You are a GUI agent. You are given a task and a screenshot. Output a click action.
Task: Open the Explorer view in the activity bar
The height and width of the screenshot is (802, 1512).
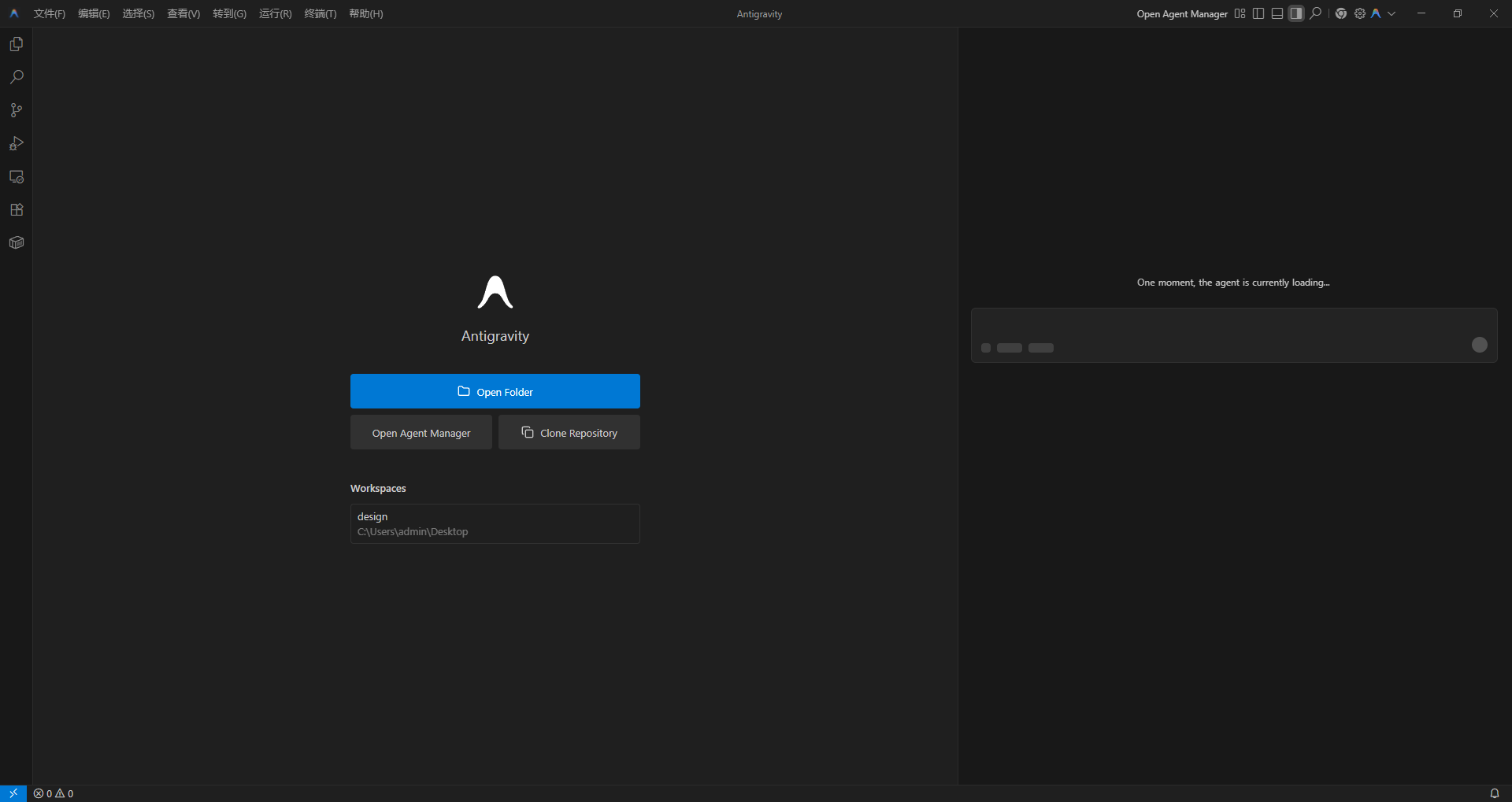(x=17, y=44)
